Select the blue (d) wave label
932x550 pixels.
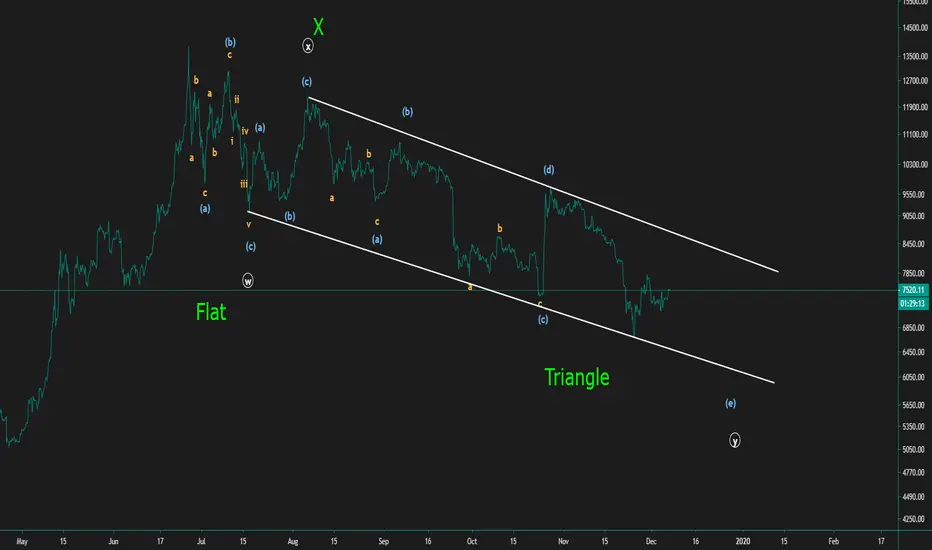[x=549, y=169]
